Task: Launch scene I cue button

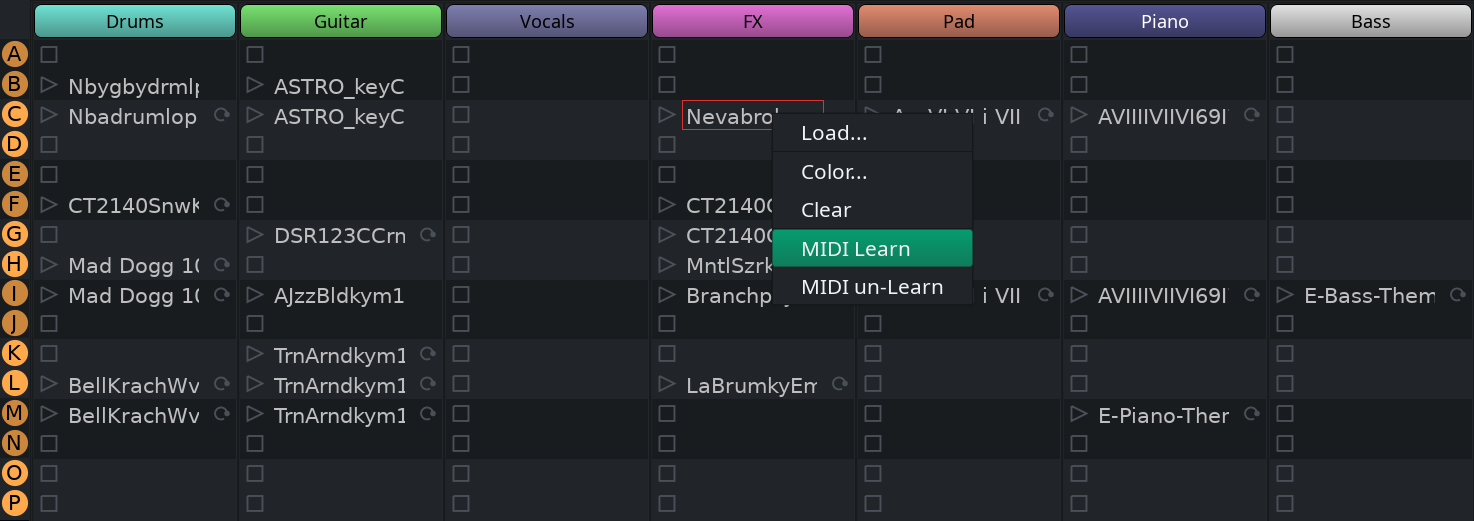Action: pyautogui.click(x=14, y=294)
